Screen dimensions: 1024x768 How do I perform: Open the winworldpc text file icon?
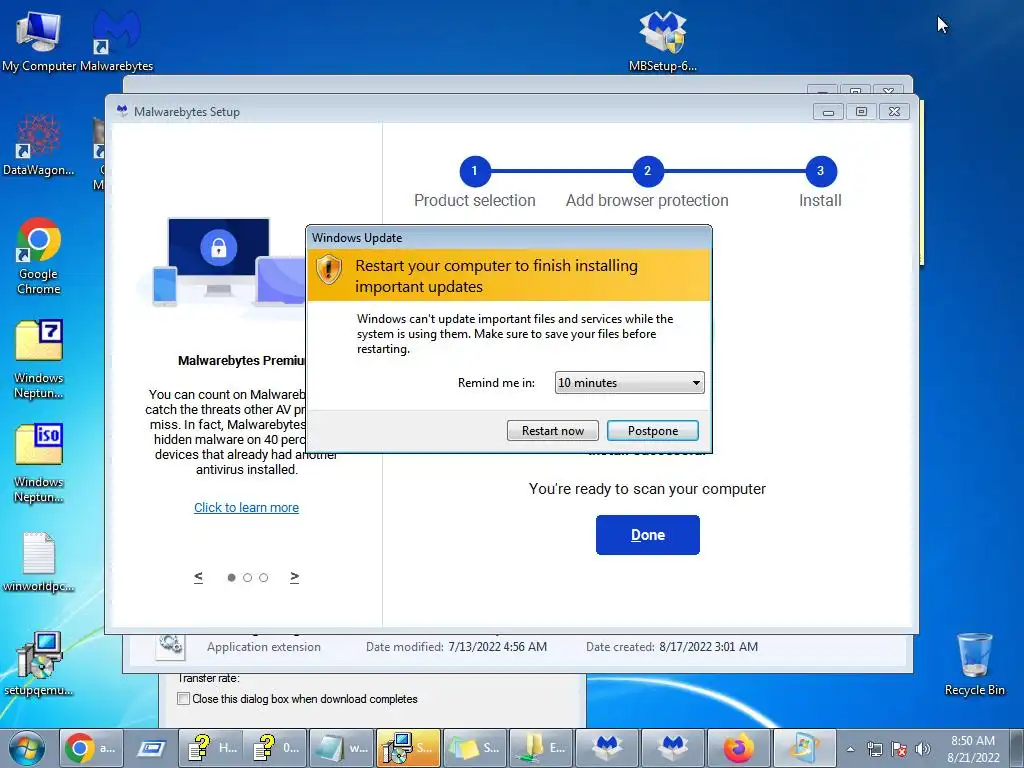click(x=39, y=562)
